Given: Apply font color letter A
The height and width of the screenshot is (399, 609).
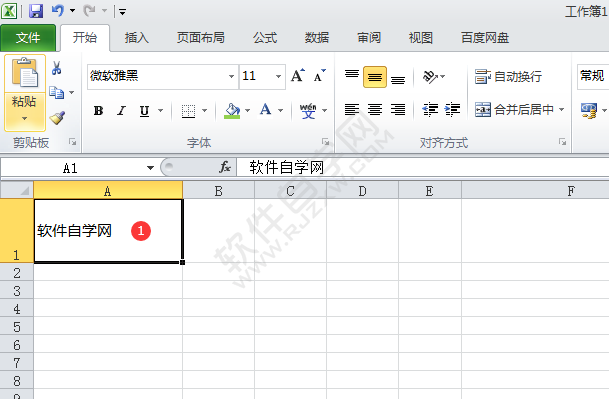Looking at the screenshot, I should [266, 110].
